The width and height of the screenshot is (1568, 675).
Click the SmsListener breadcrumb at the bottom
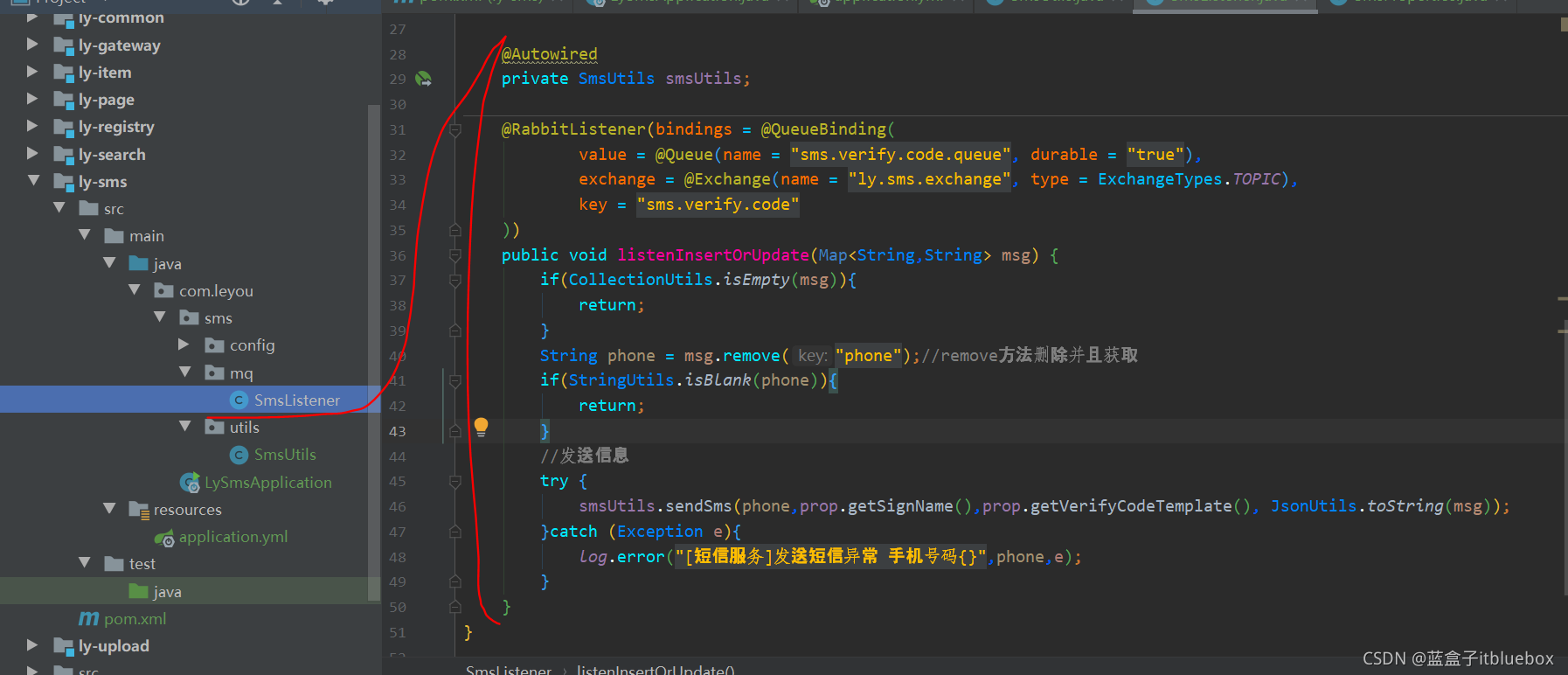pyautogui.click(x=509, y=670)
